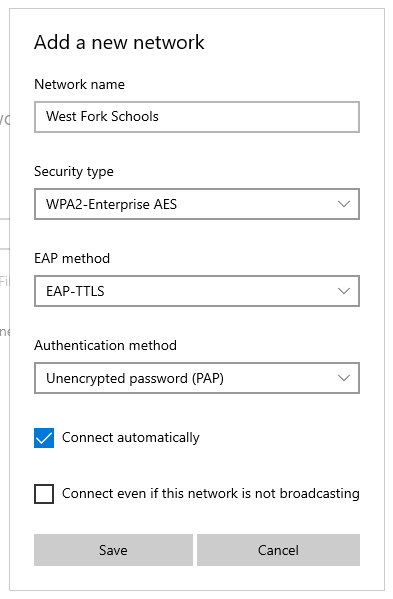Viewport: 393px width, 599px height.
Task: Open the Security type dropdown
Action: pos(197,204)
